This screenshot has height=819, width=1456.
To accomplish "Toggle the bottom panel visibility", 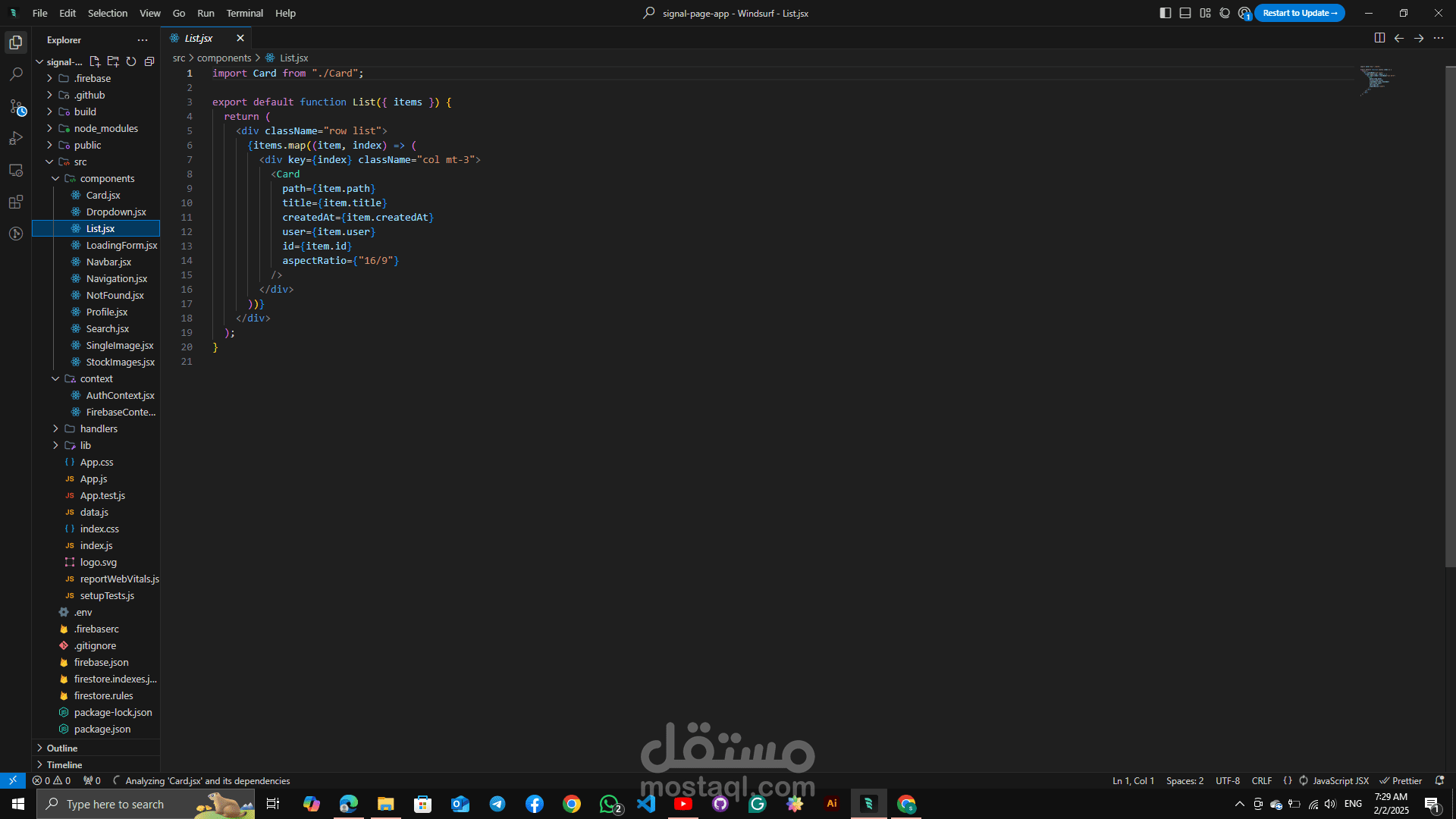I will pyautogui.click(x=1185, y=13).
